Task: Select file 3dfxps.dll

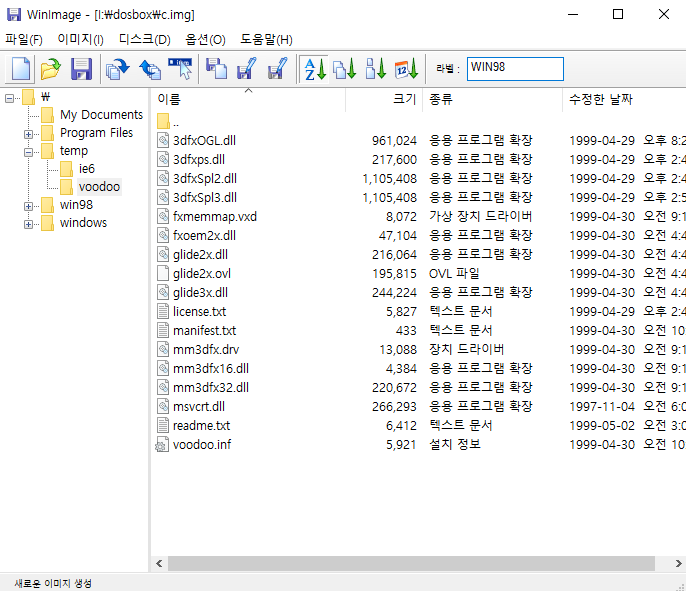Action: tap(199, 160)
